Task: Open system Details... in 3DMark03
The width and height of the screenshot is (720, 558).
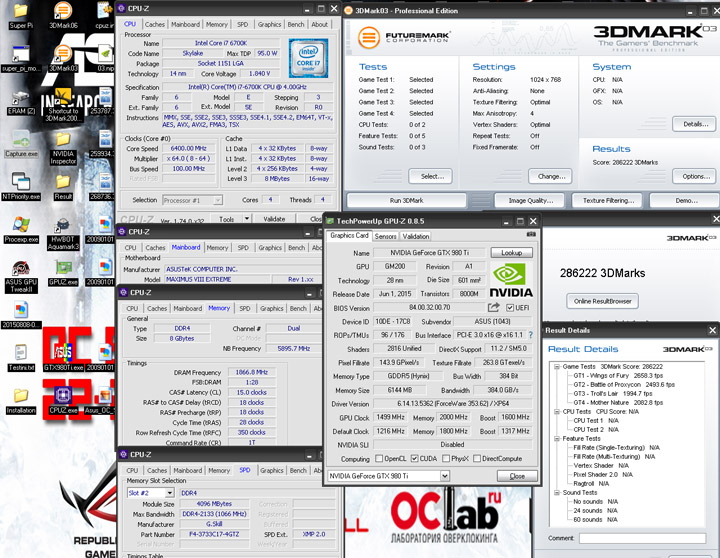Action: [x=695, y=124]
